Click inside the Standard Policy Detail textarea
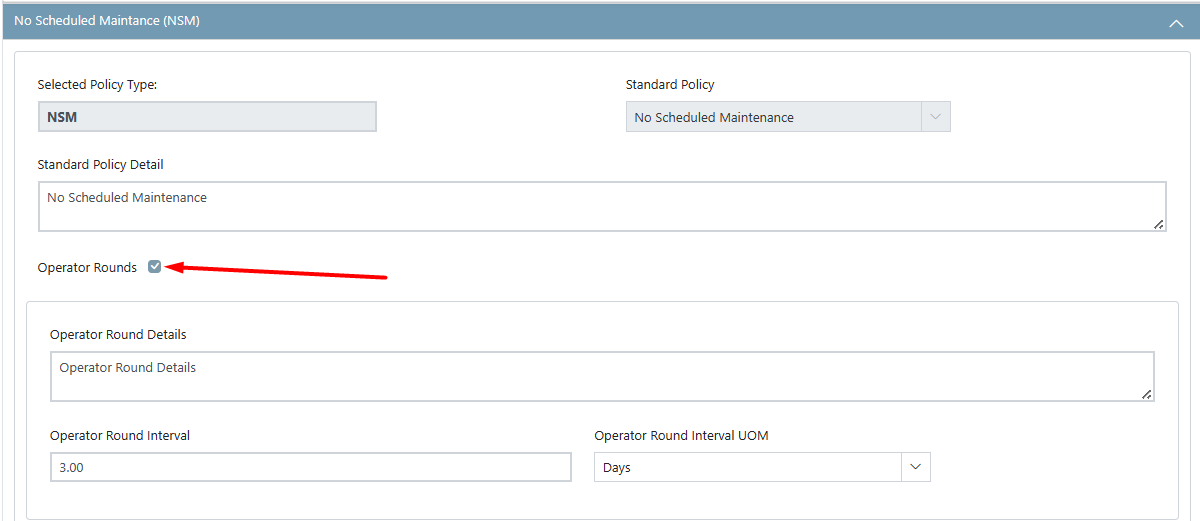This screenshot has height=521, width=1200. 602,207
